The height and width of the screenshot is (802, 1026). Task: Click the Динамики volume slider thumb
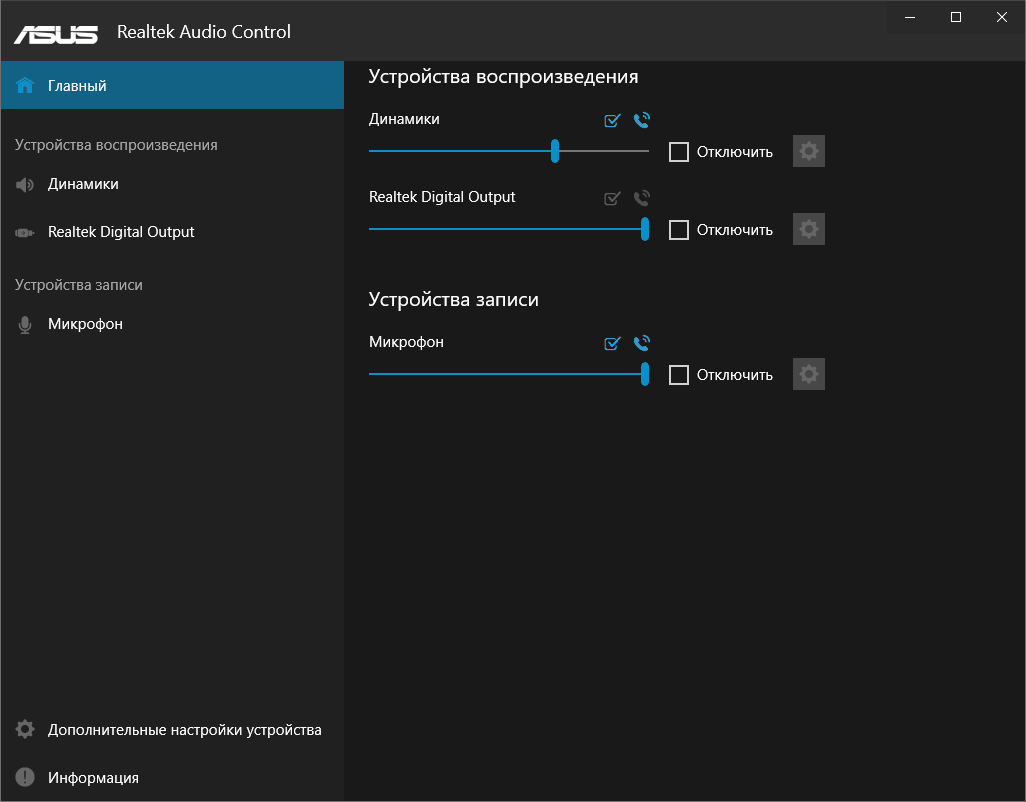click(x=555, y=152)
